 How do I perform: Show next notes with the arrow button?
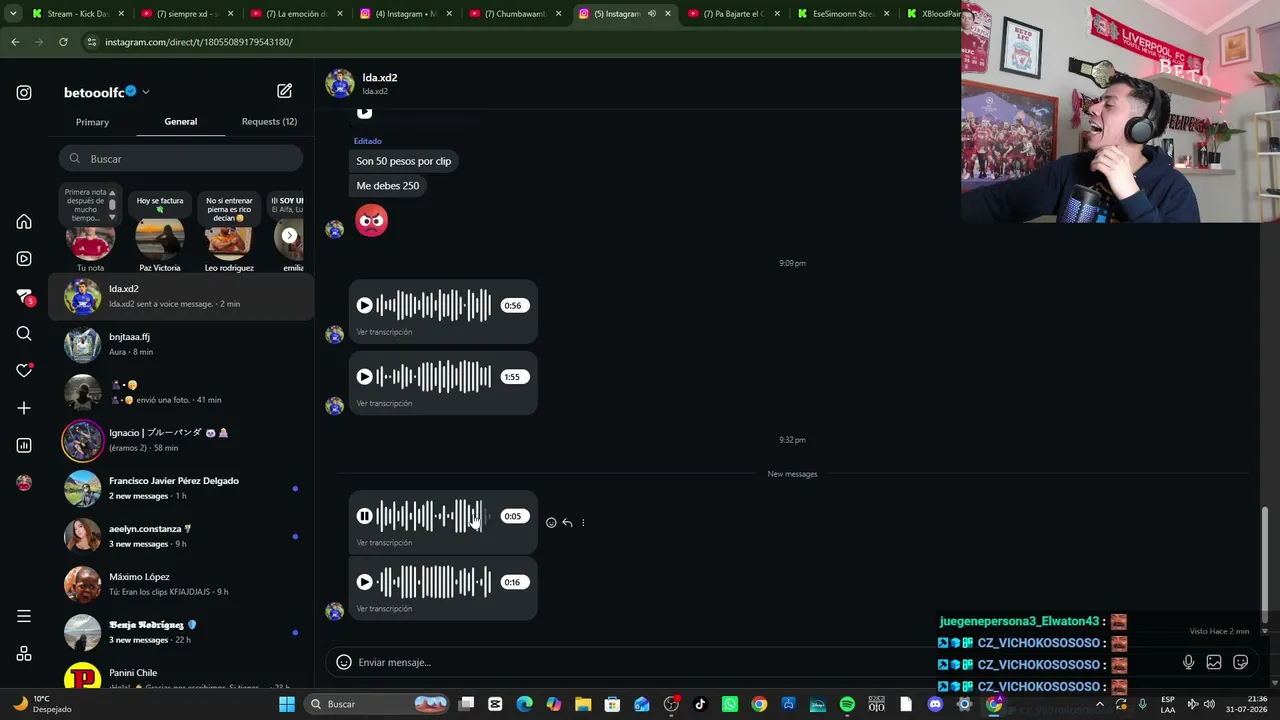coord(289,236)
